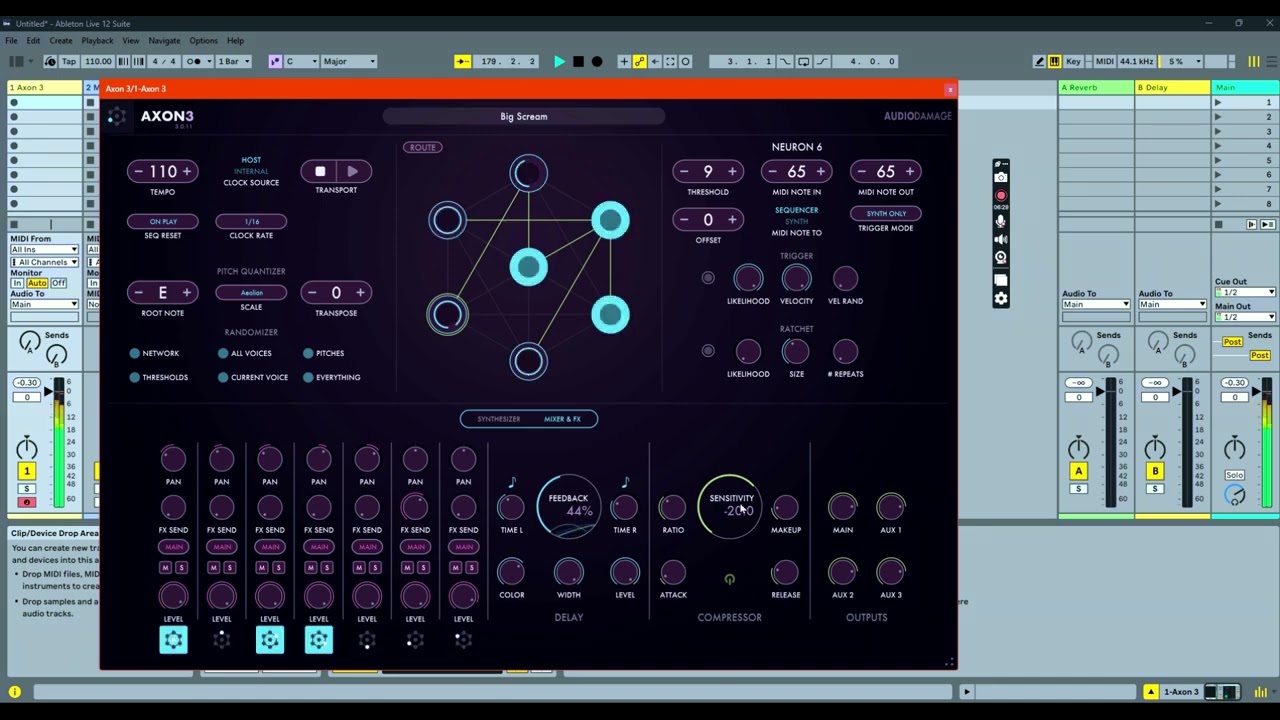Solo the A Reverb return track
This screenshot has width=1280, height=720.
1078,489
